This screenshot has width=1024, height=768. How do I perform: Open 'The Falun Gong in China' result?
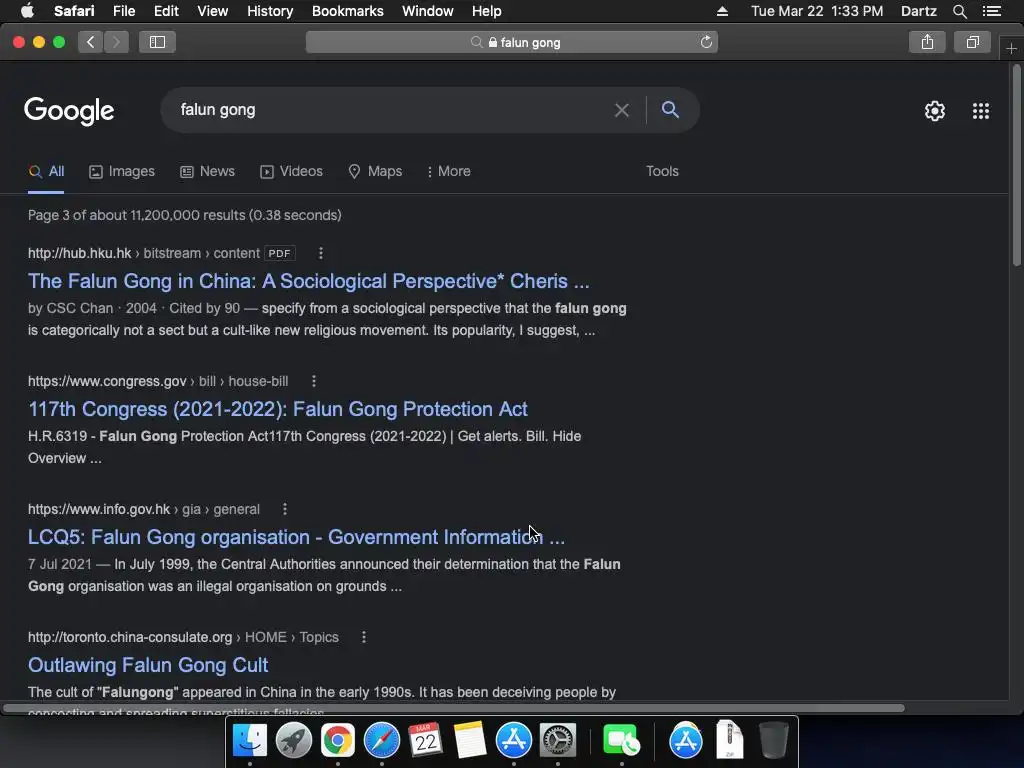308,281
